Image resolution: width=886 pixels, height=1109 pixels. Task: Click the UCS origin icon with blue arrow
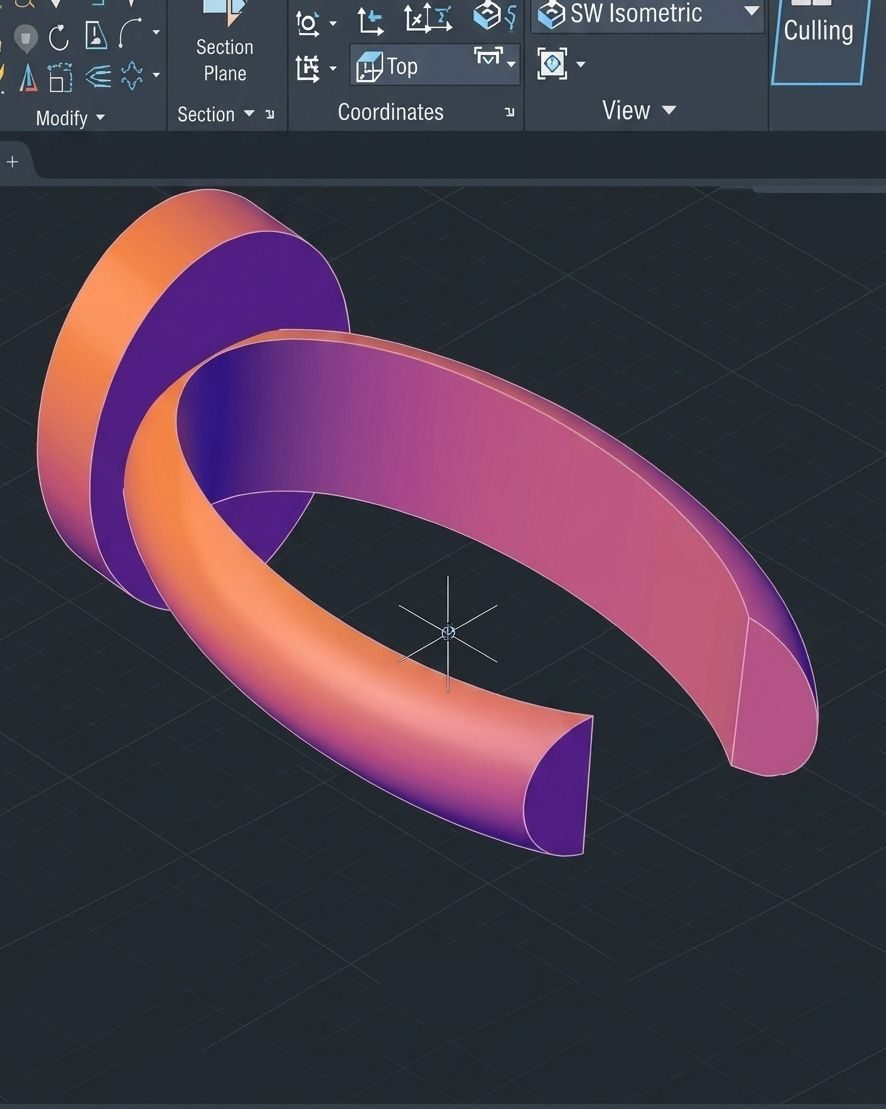(370, 21)
